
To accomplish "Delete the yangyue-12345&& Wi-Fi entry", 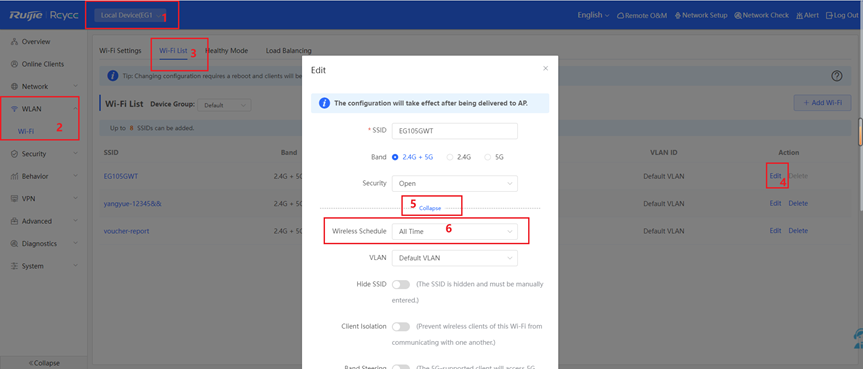I will point(798,203).
